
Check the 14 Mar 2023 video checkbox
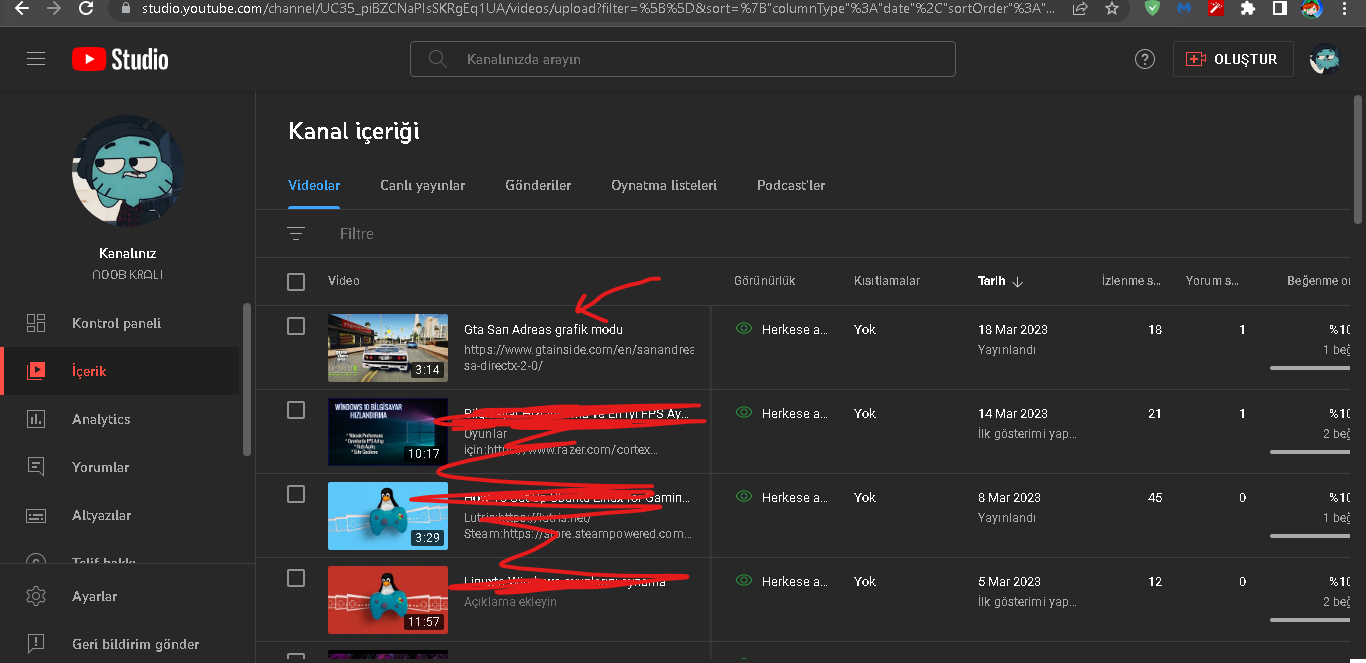point(296,410)
